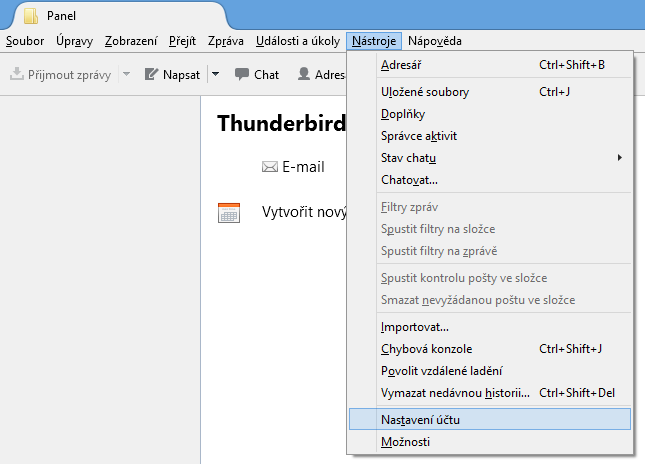Click the folder icon on Panel tab
Screen dimensions: 645x464
coord(31,16)
